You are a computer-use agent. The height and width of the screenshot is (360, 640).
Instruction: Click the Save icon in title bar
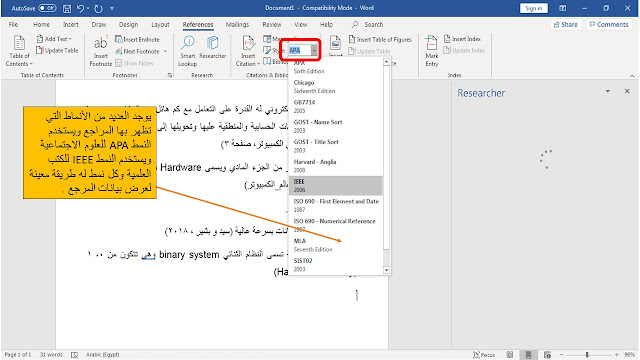pyautogui.click(x=67, y=8)
